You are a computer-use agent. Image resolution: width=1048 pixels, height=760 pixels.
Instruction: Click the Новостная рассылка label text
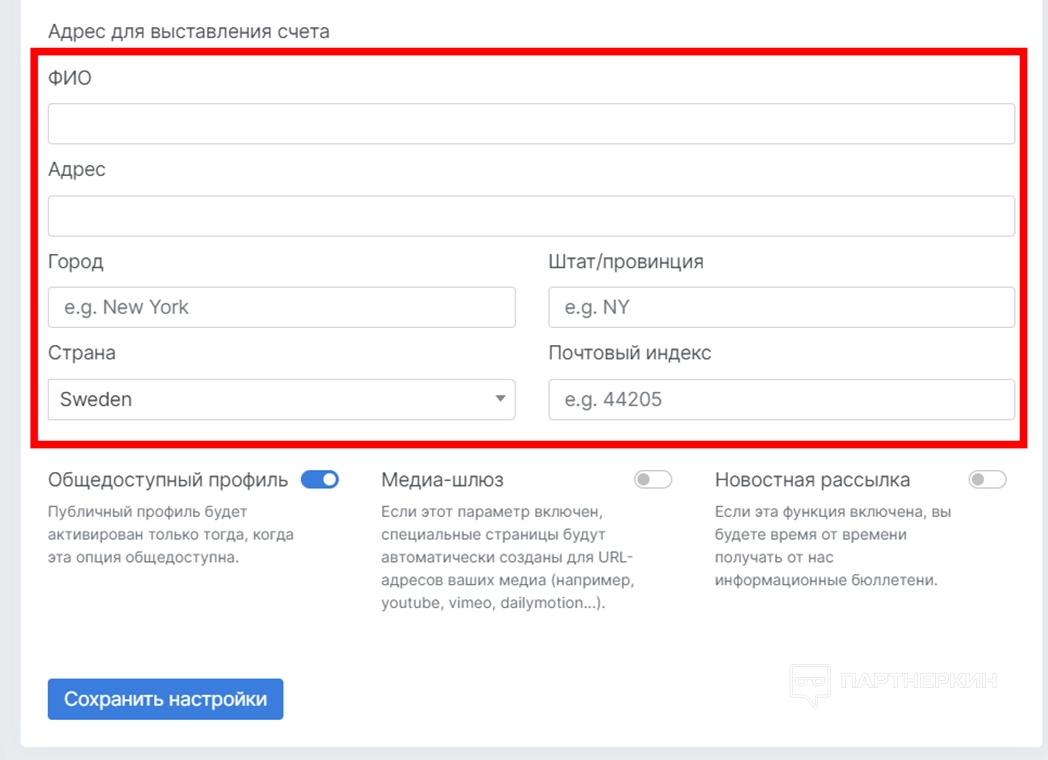pos(812,480)
